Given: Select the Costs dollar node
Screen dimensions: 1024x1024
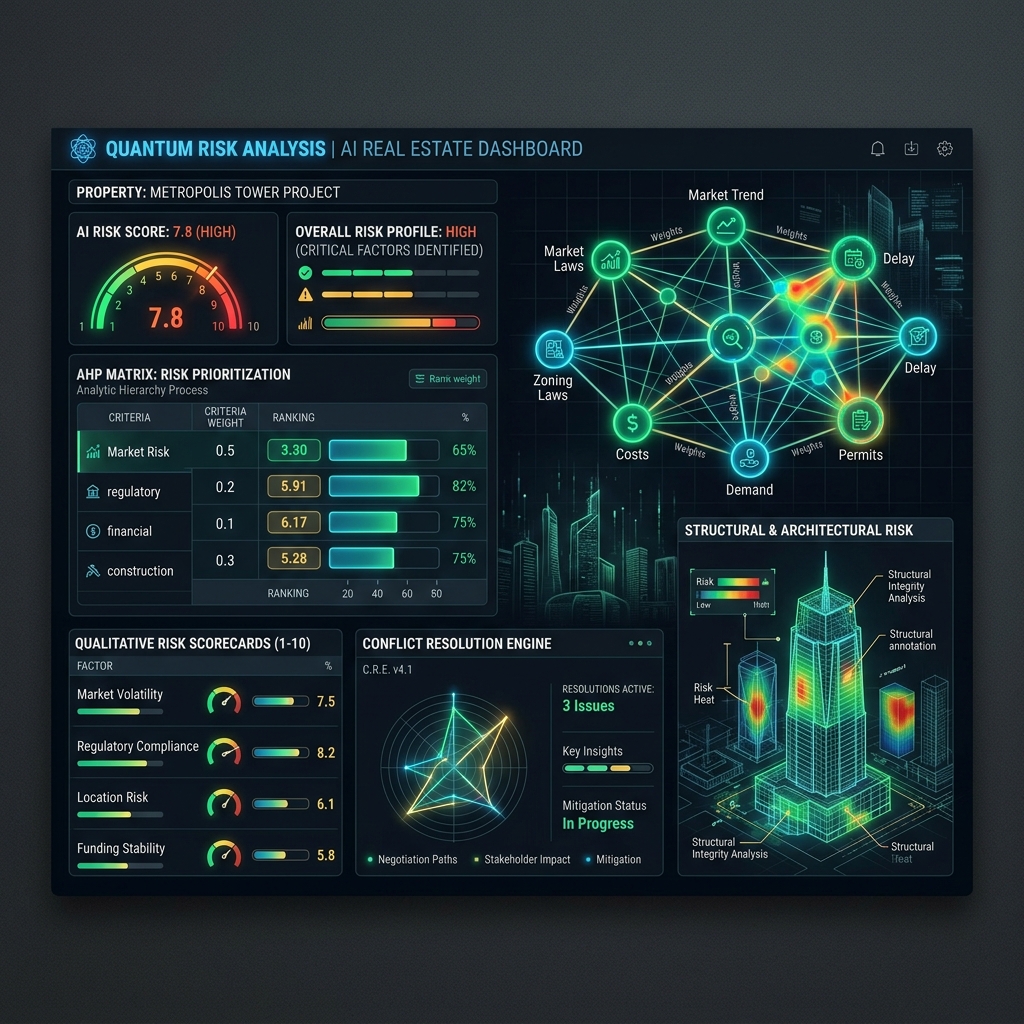Looking at the screenshot, I should [632, 423].
